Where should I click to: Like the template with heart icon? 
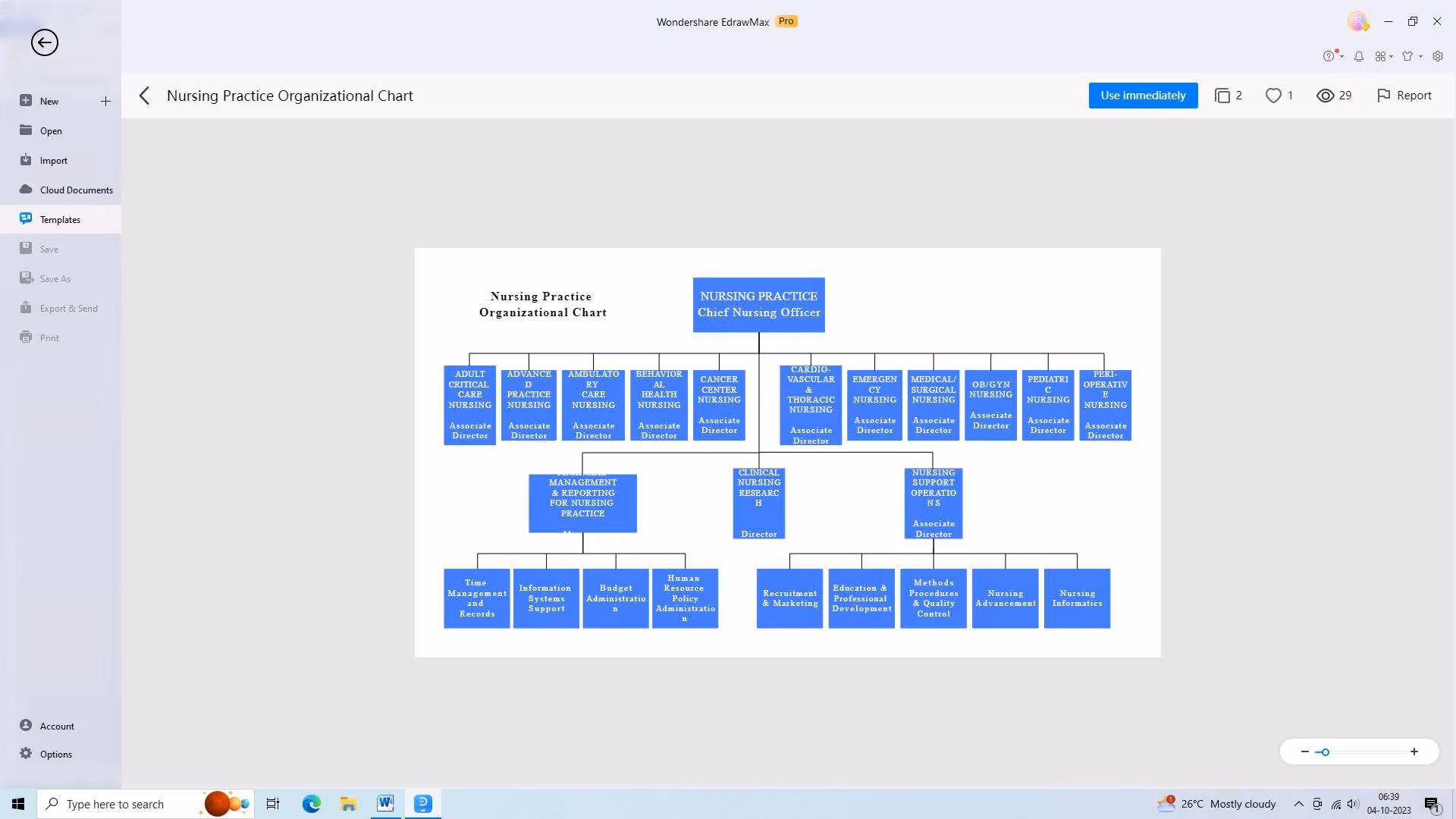point(1273,96)
